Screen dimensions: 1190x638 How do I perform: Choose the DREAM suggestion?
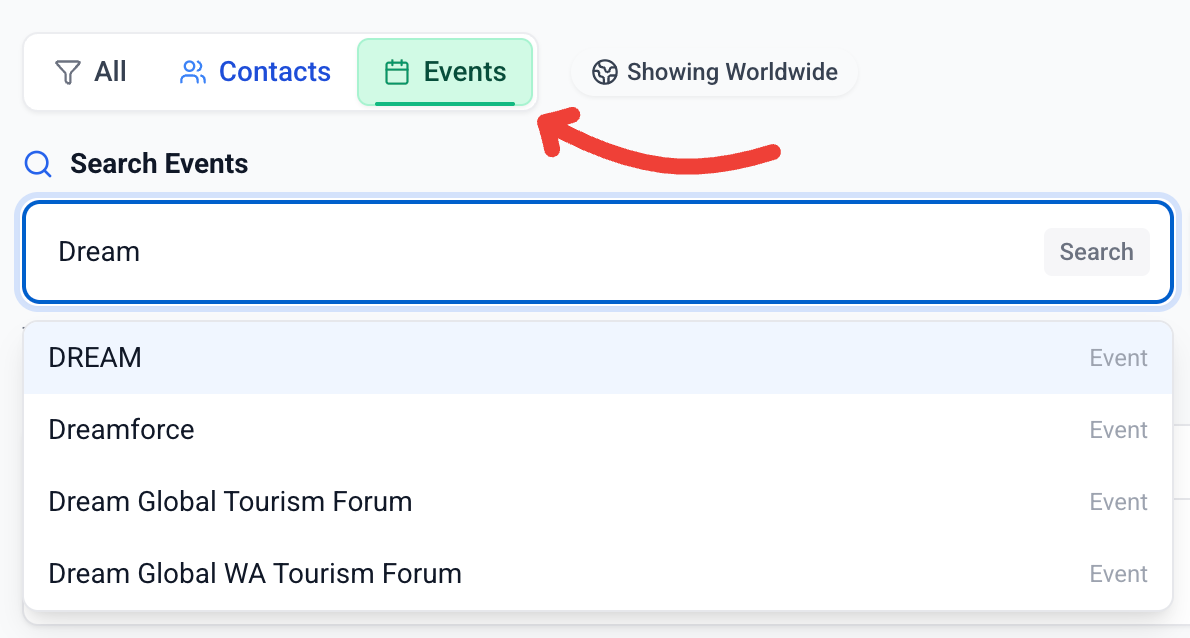pos(95,358)
